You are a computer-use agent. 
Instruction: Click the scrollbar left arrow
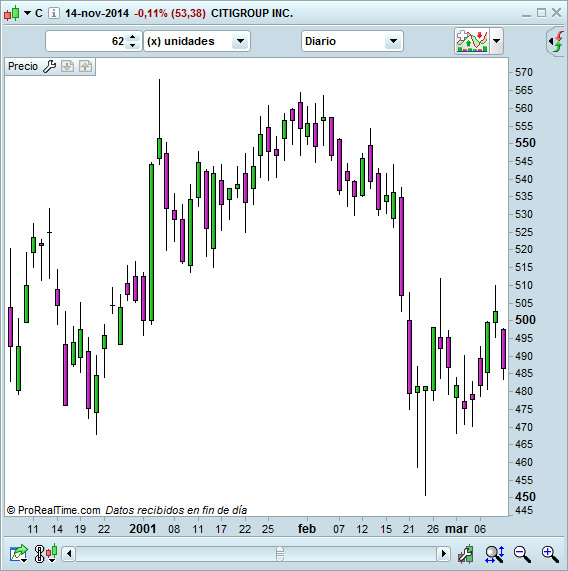click(69, 554)
